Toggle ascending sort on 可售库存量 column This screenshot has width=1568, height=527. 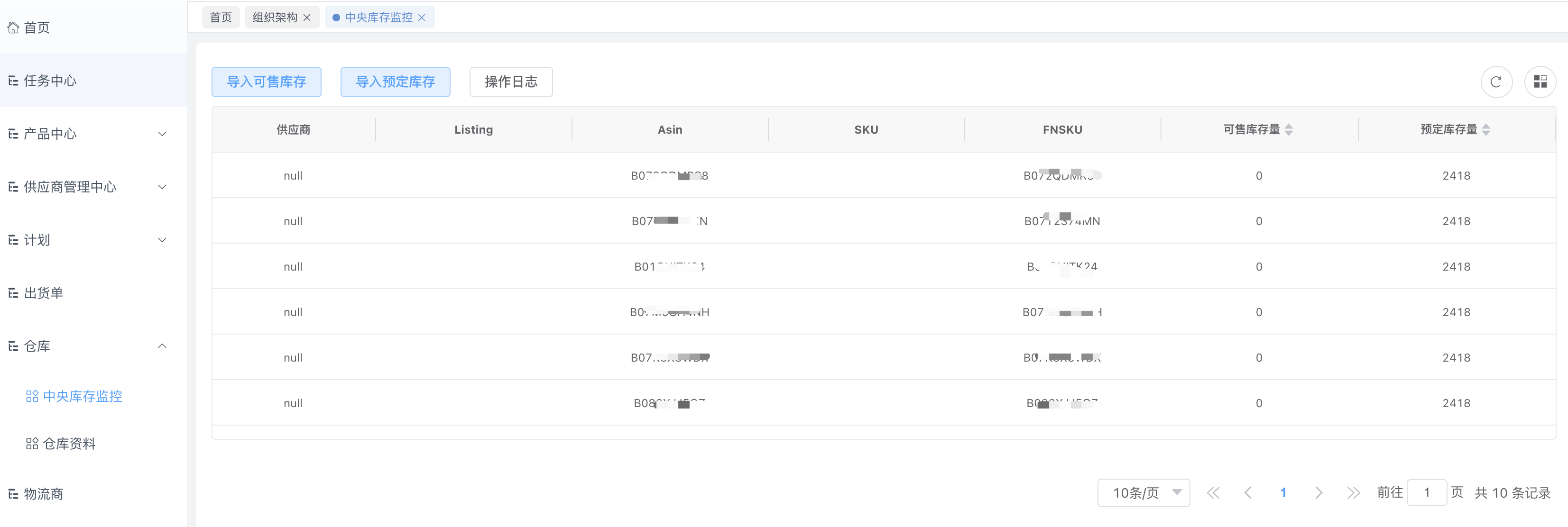coord(1290,126)
